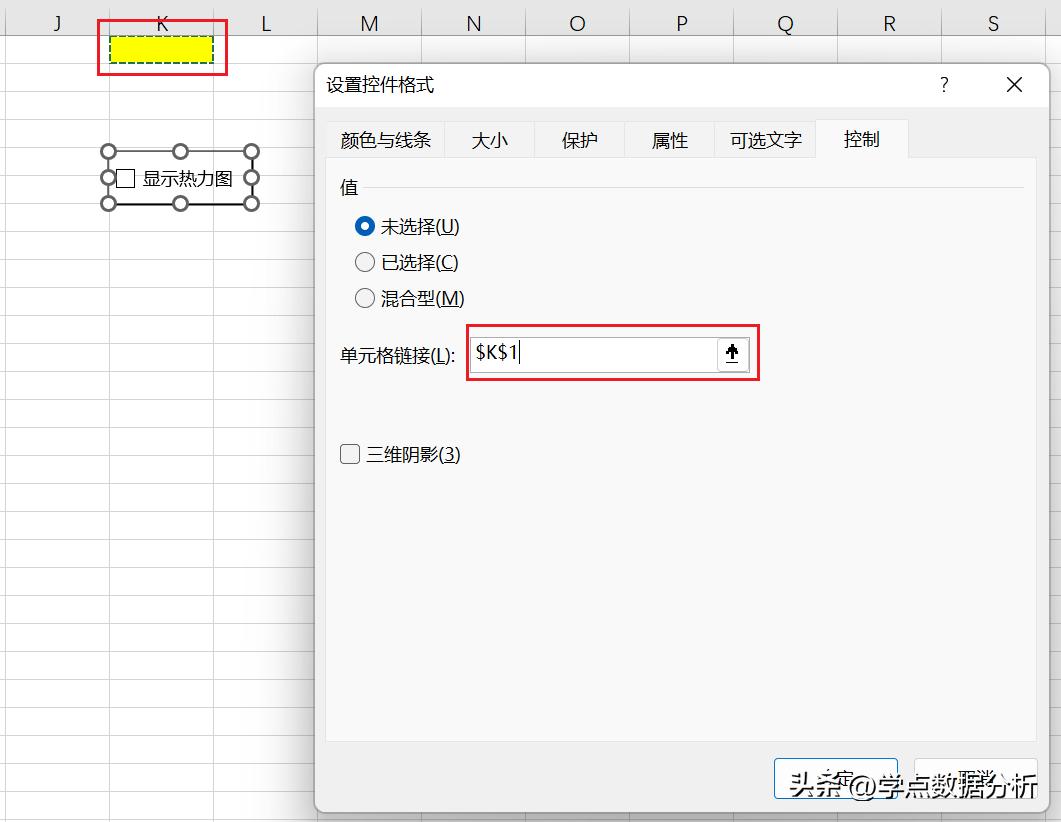Open the 大小 tab
Image resolution: width=1061 pixels, height=822 pixels.
pyautogui.click(x=490, y=140)
